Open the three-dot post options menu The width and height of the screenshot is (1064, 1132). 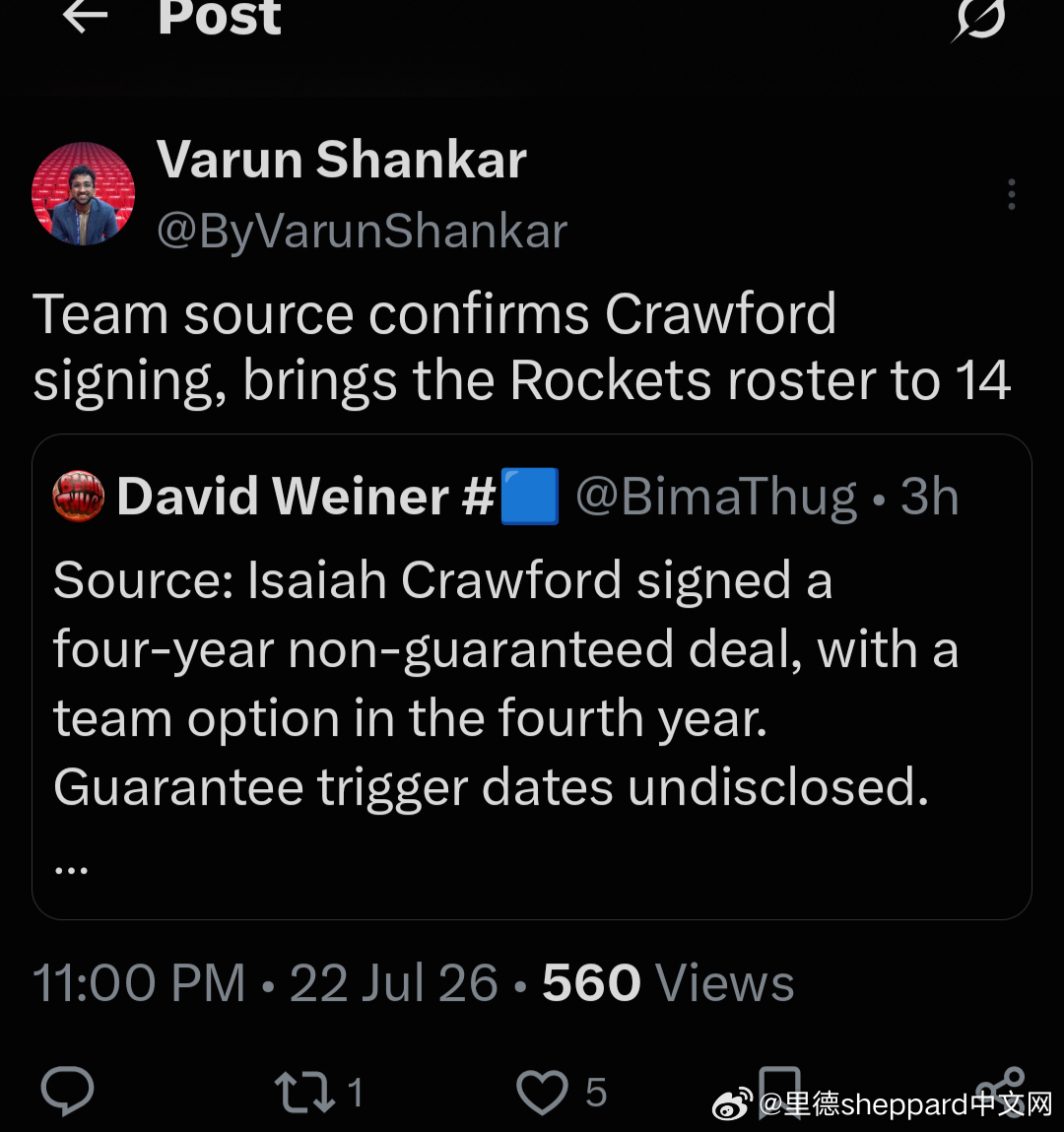tap(1012, 194)
